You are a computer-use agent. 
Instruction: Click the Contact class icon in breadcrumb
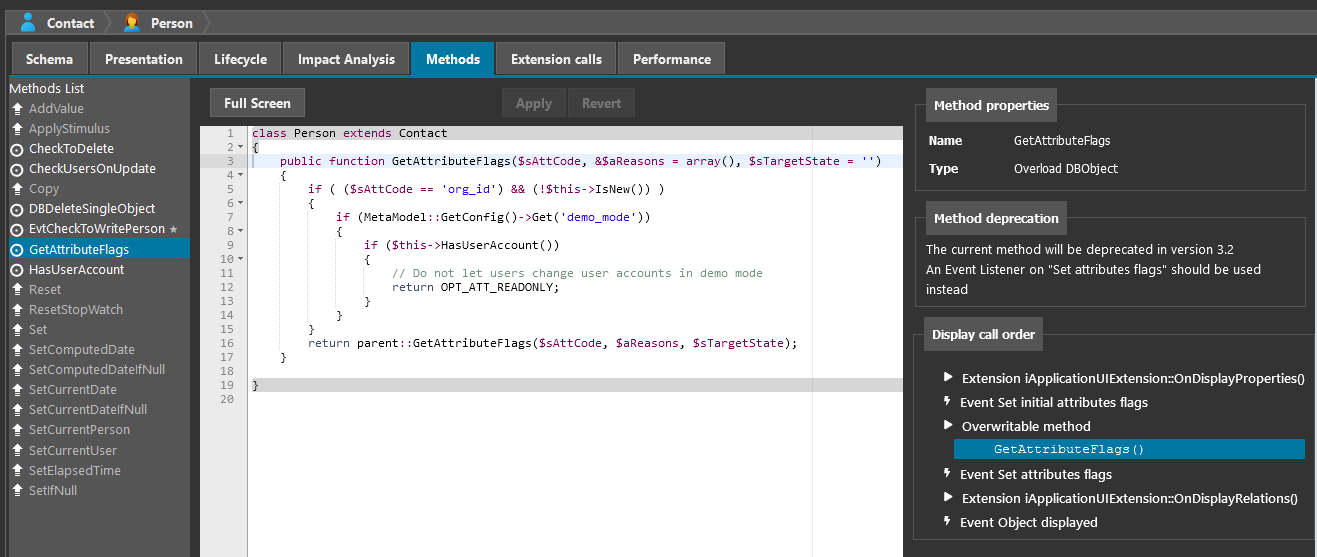[x=28, y=22]
